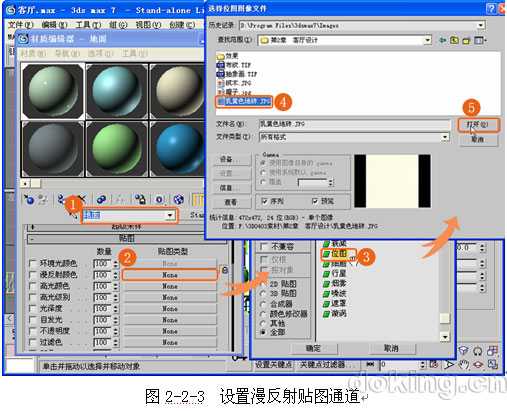The height and width of the screenshot is (411, 507).
Task: Open 历史记录 path dropdown
Action: point(480,25)
